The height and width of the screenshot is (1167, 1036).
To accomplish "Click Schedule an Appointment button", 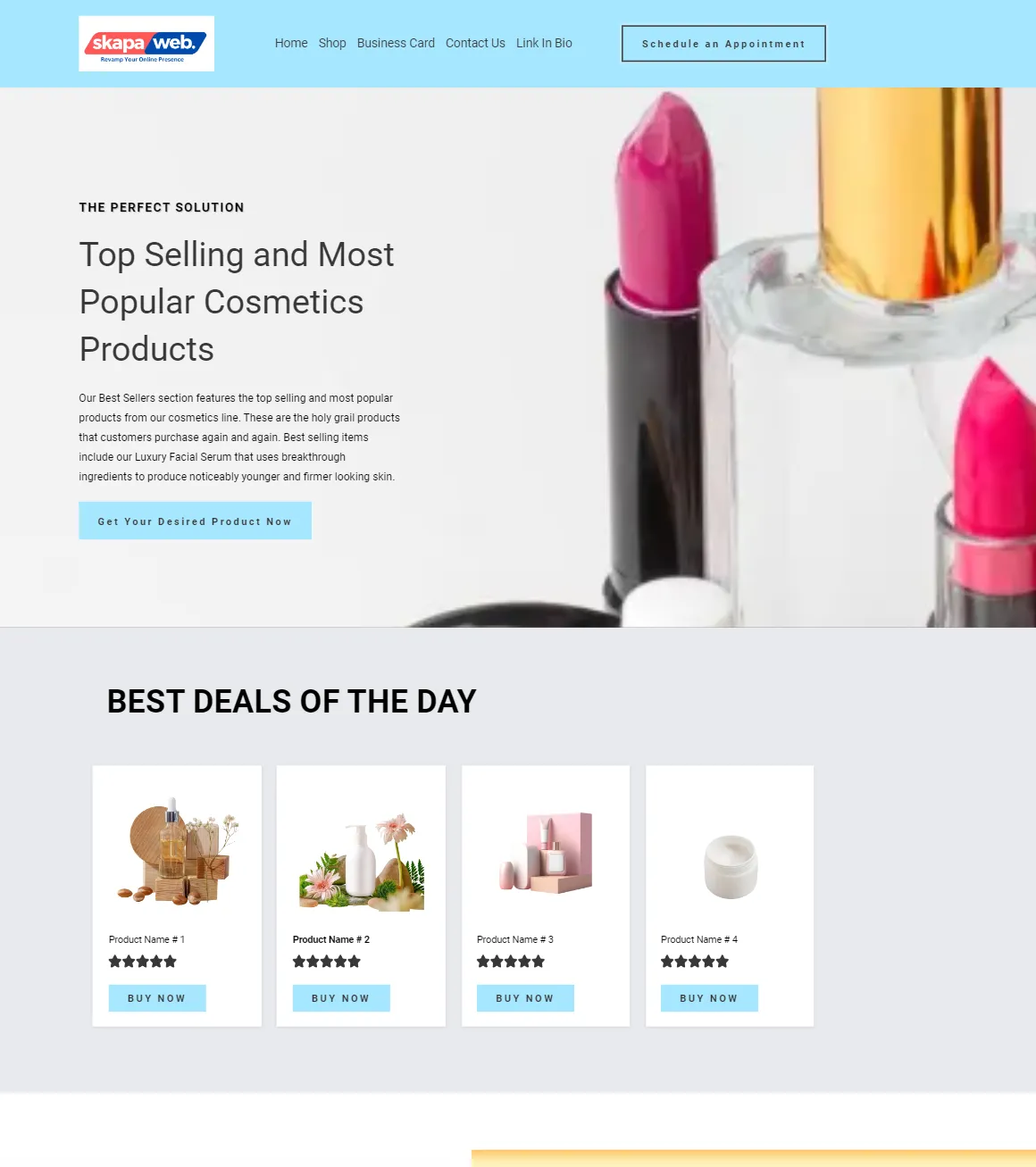I will 723,44.
